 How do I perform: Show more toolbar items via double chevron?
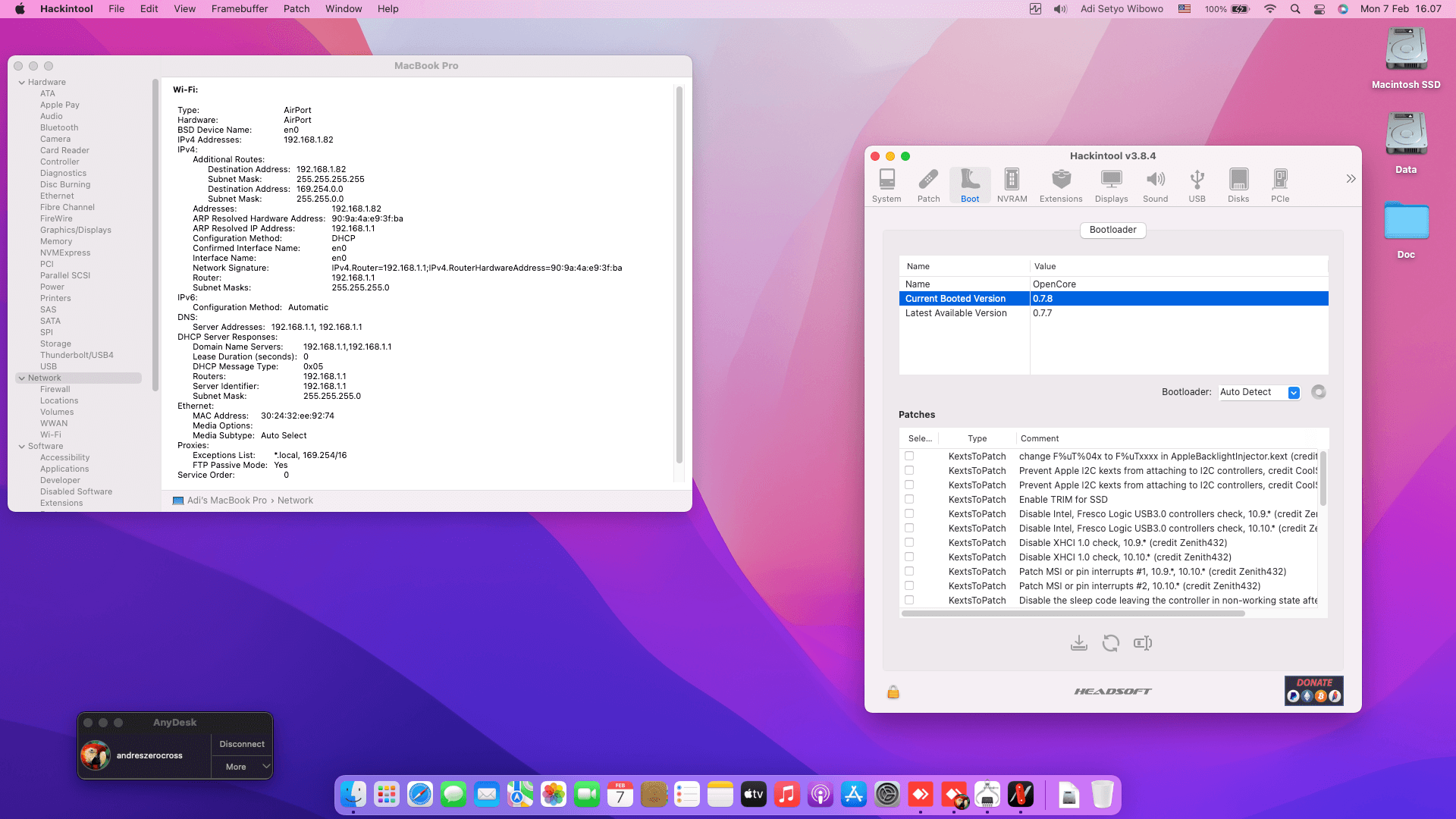coord(1351,179)
